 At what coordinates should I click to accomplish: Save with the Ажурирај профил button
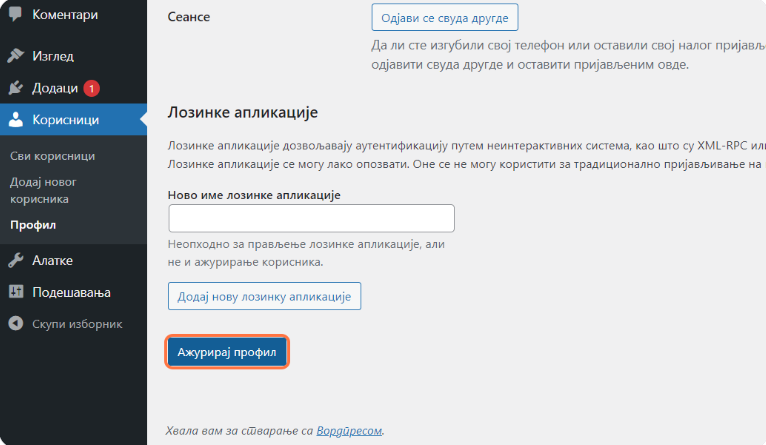[x=227, y=352]
